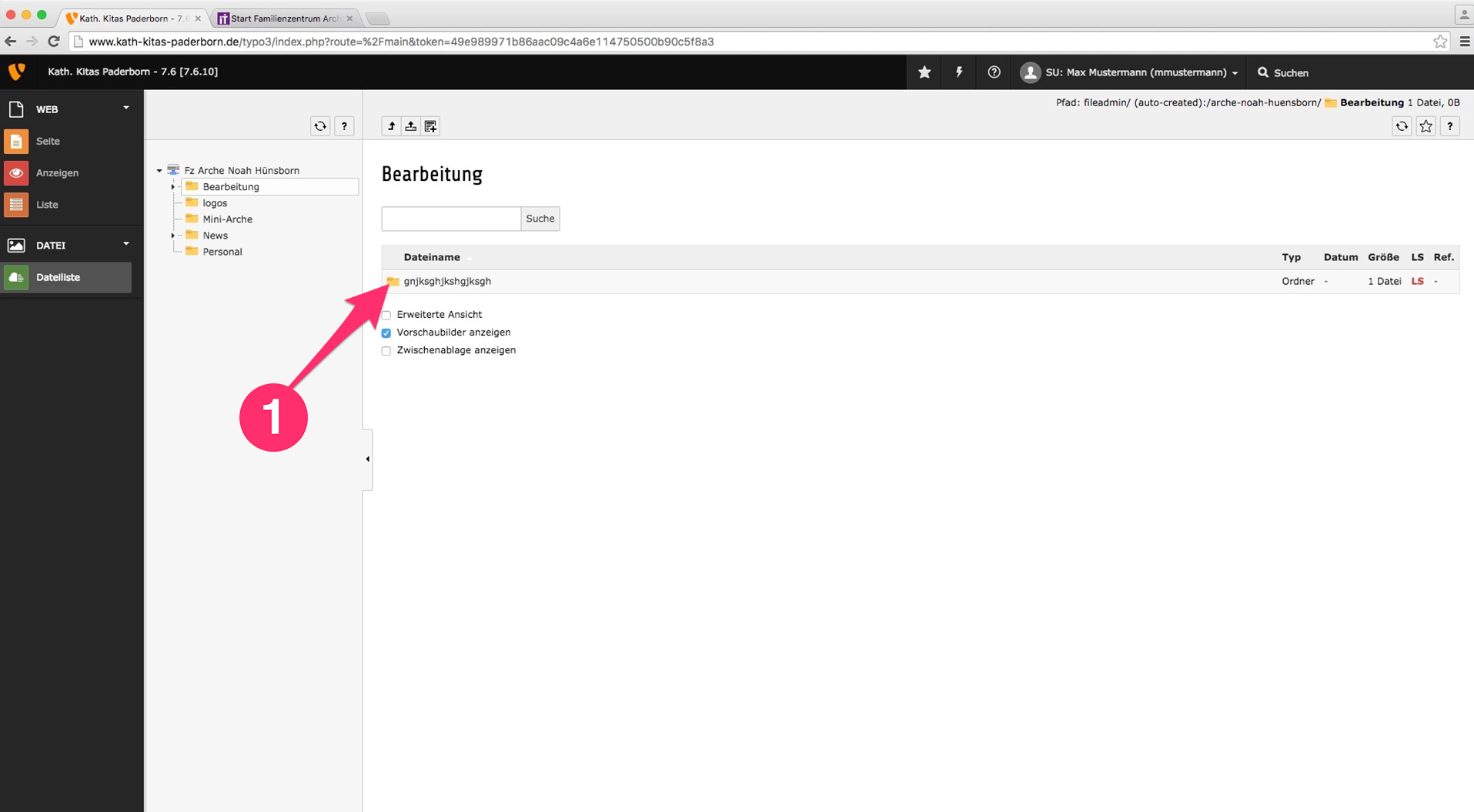
Task: Open the clear cache lightning bolt menu
Action: pos(959,72)
